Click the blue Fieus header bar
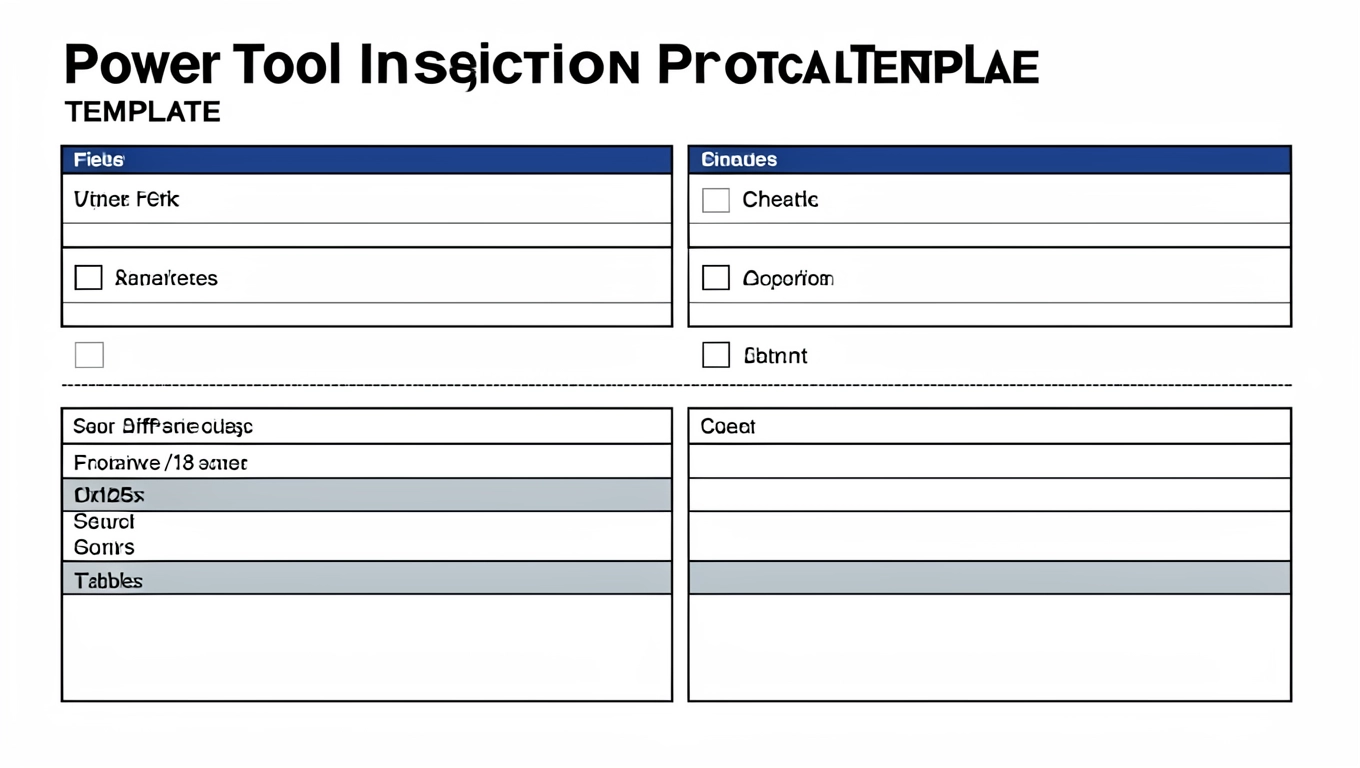Screen dimensions: 1360x768 pos(366,160)
